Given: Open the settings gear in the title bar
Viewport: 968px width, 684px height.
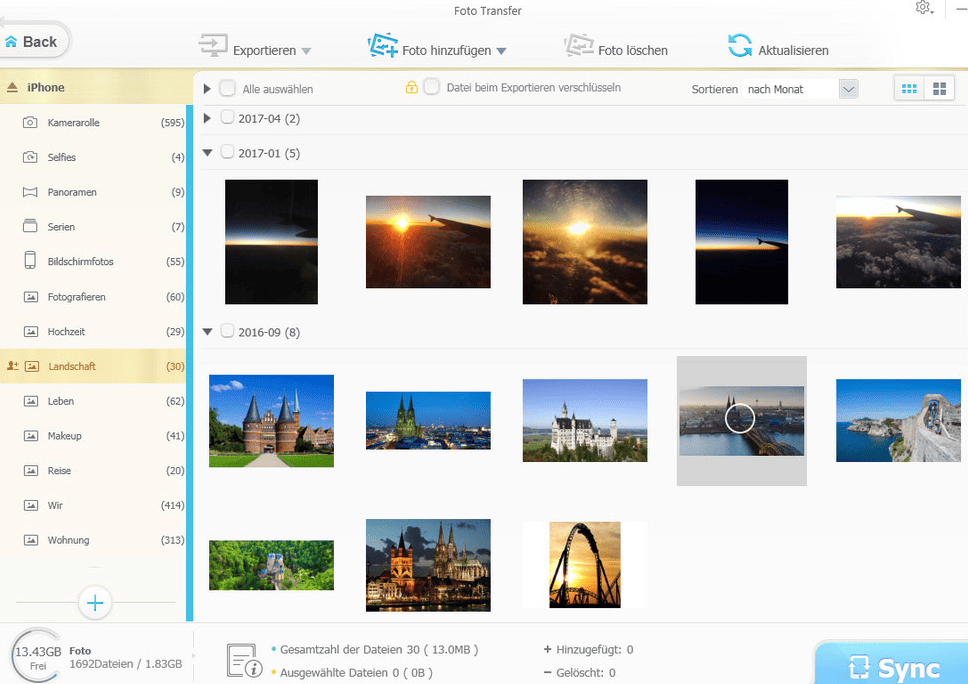Looking at the screenshot, I should 922,9.
